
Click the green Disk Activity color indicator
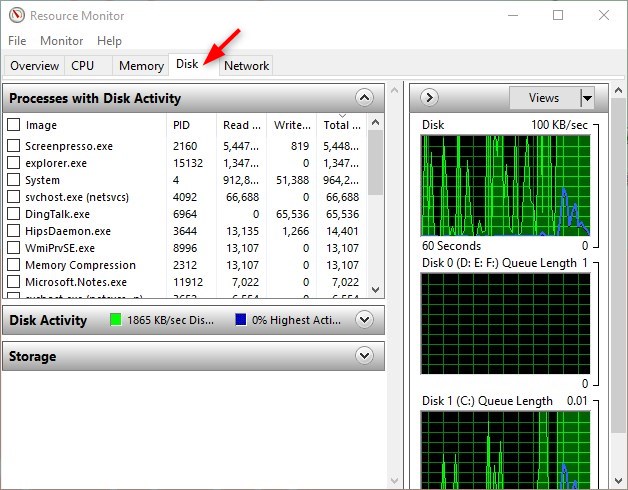click(118, 320)
